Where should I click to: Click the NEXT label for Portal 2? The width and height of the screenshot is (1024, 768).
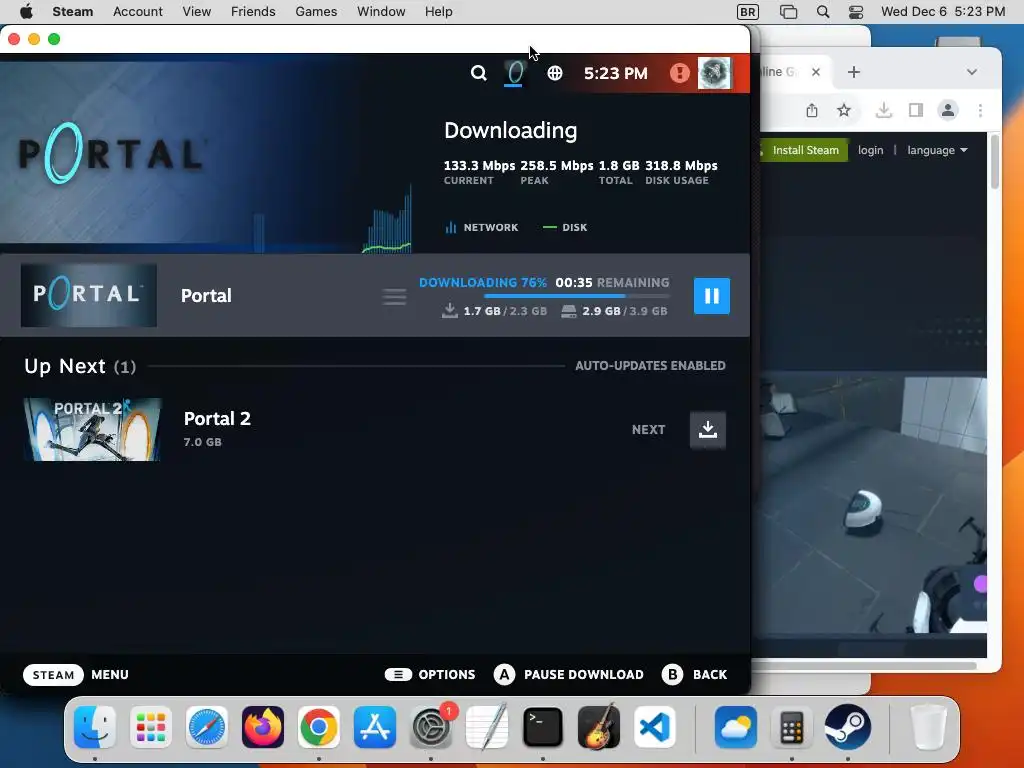pyautogui.click(x=648, y=430)
